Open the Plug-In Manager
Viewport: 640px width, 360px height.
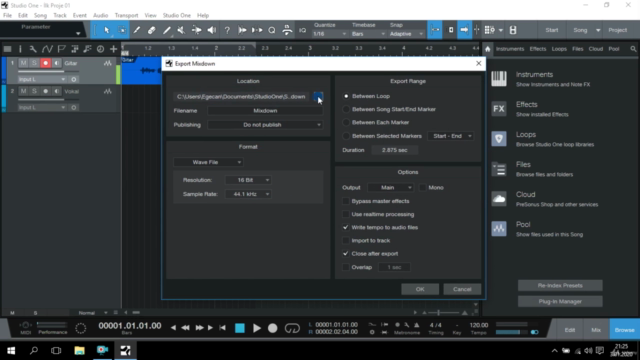560,301
